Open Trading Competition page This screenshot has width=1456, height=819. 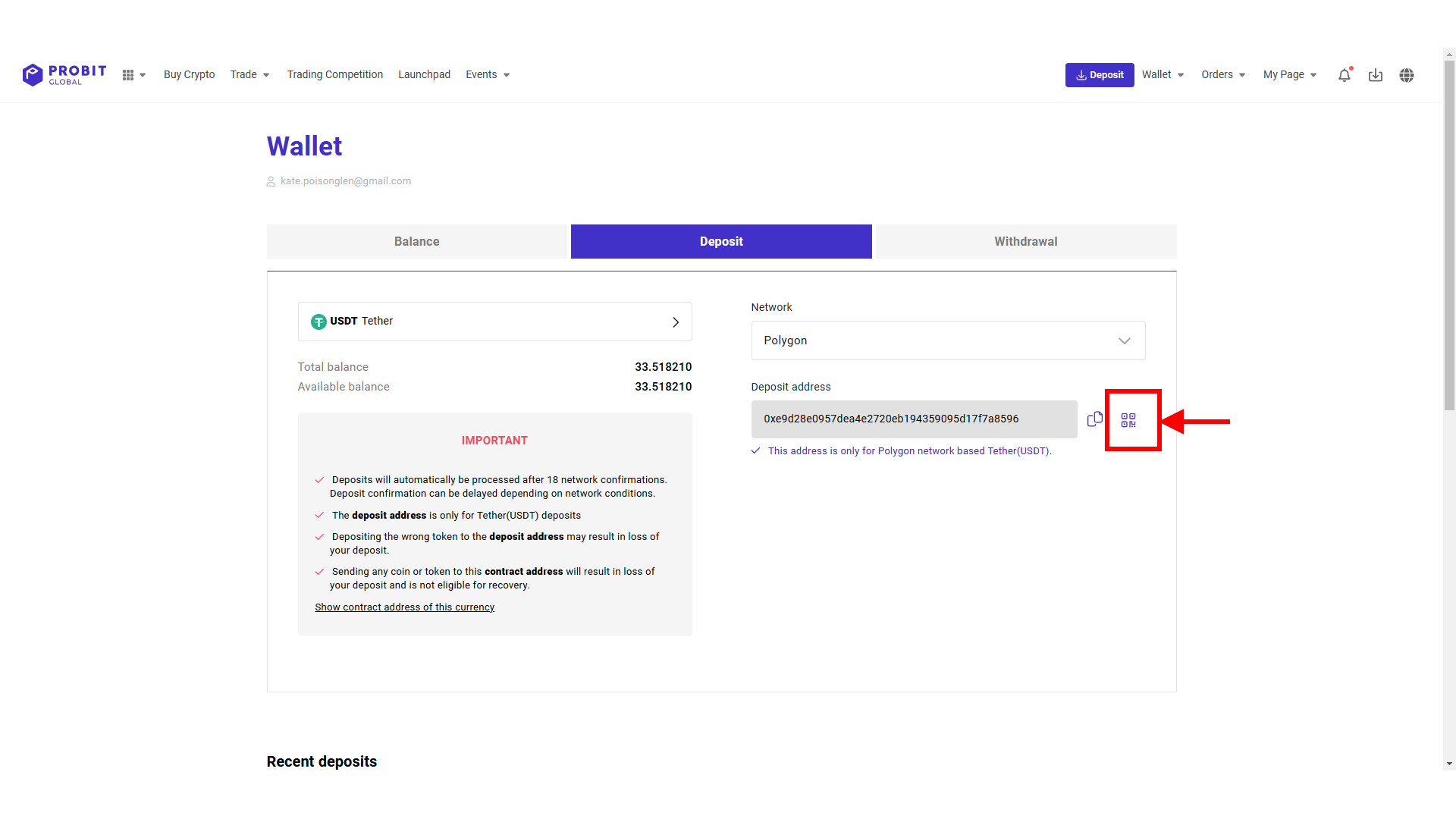(x=334, y=74)
